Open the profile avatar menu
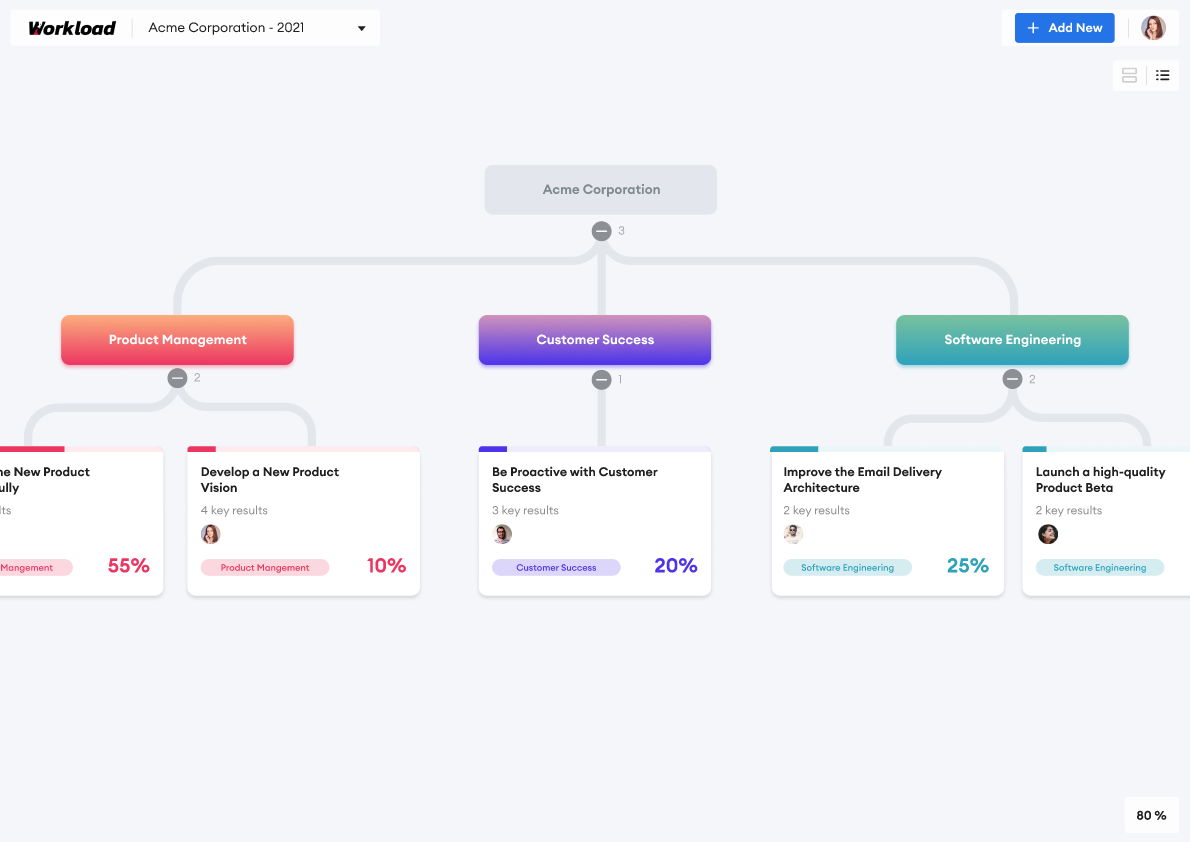 pyautogui.click(x=1153, y=27)
